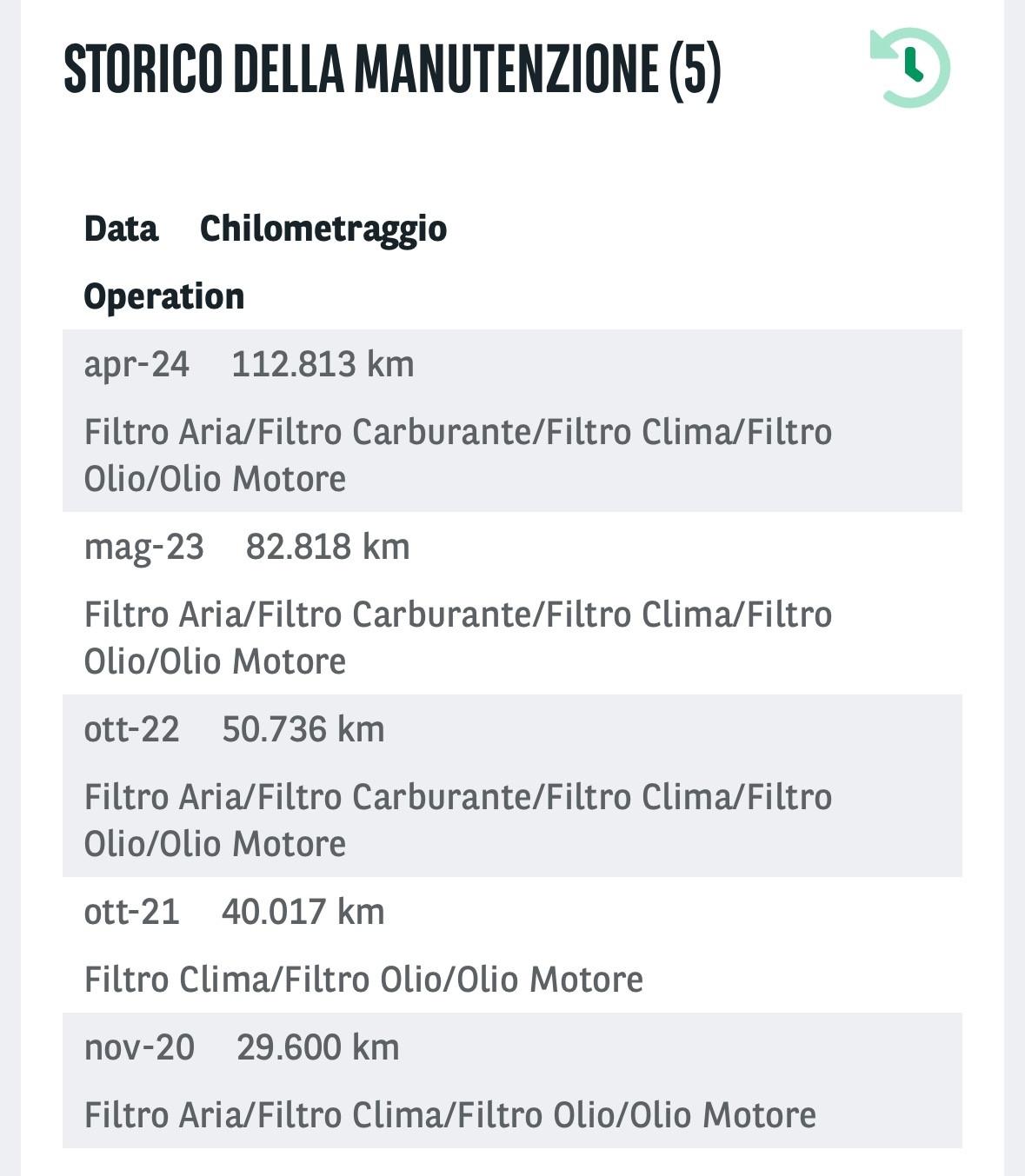Click the 40.017 km mileage value

(303, 912)
